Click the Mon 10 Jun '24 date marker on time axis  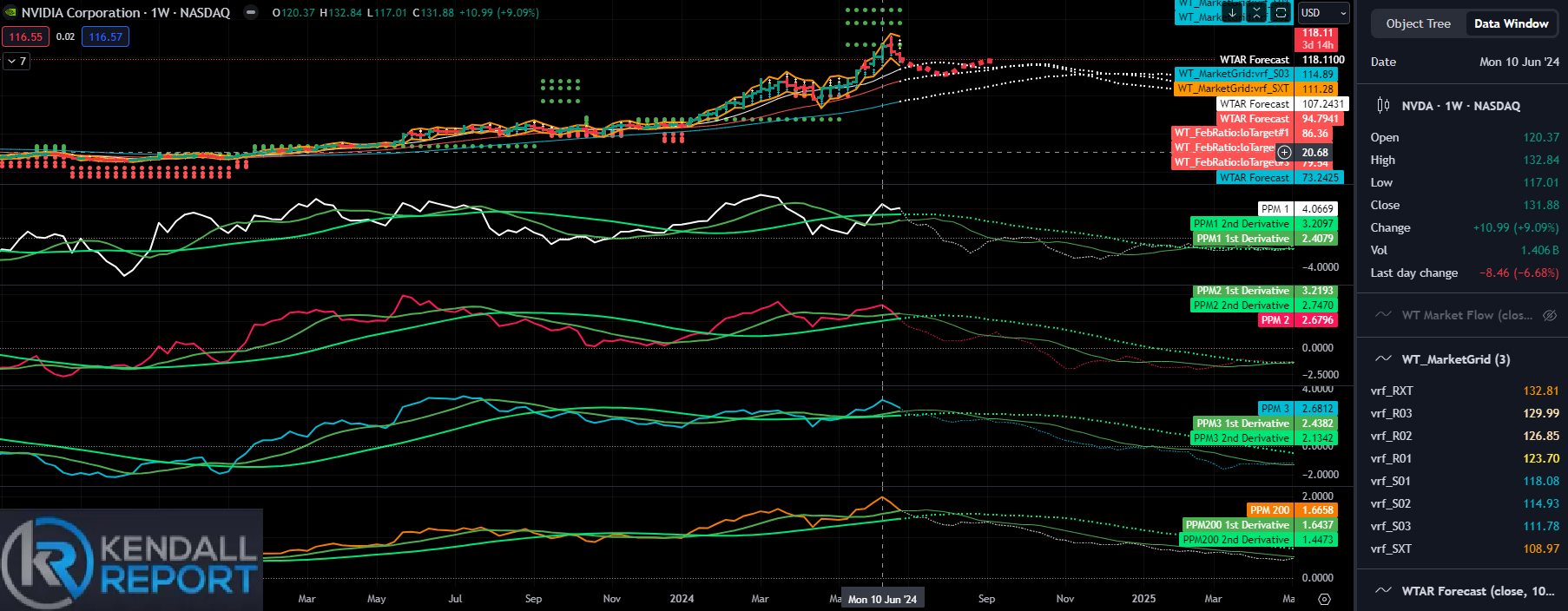pos(882,599)
